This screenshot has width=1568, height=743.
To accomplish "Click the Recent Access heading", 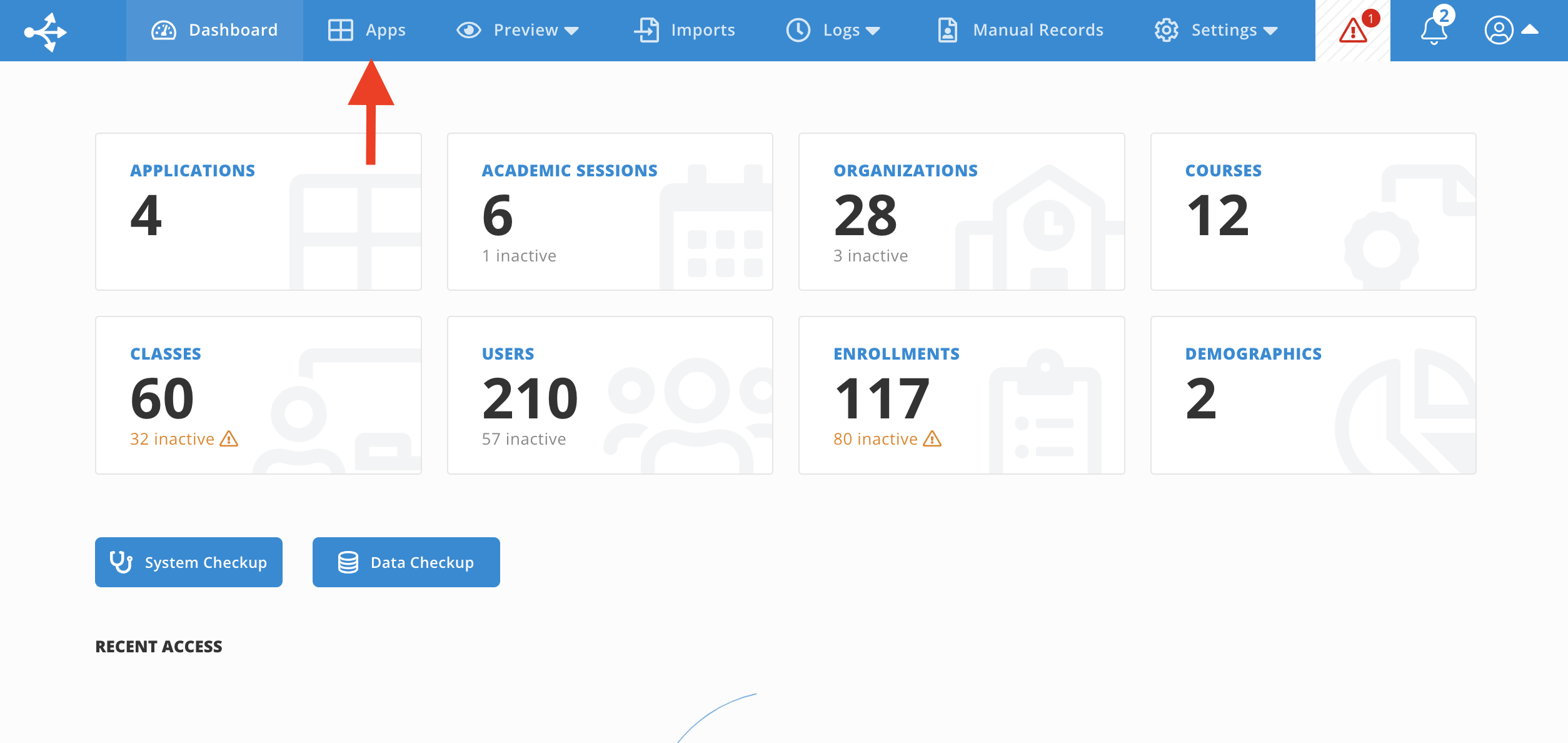I will coord(159,646).
